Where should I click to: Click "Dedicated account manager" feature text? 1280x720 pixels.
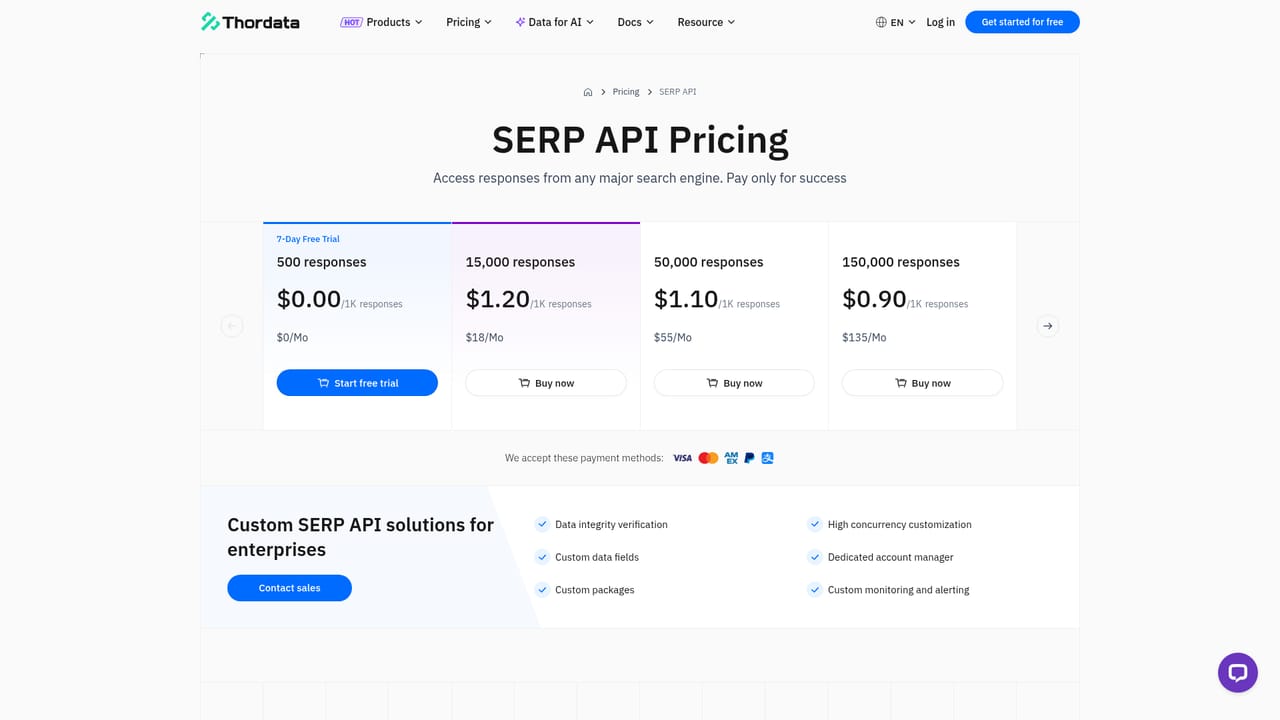(x=891, y=557)
